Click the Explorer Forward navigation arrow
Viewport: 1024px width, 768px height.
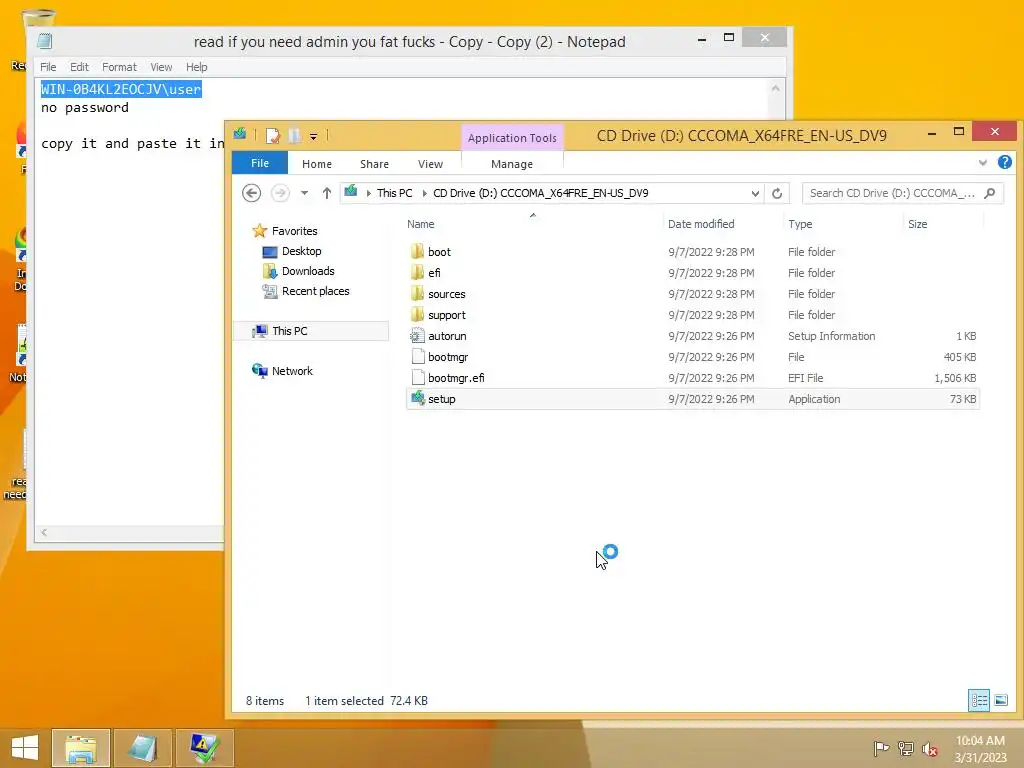click(280, 193)
